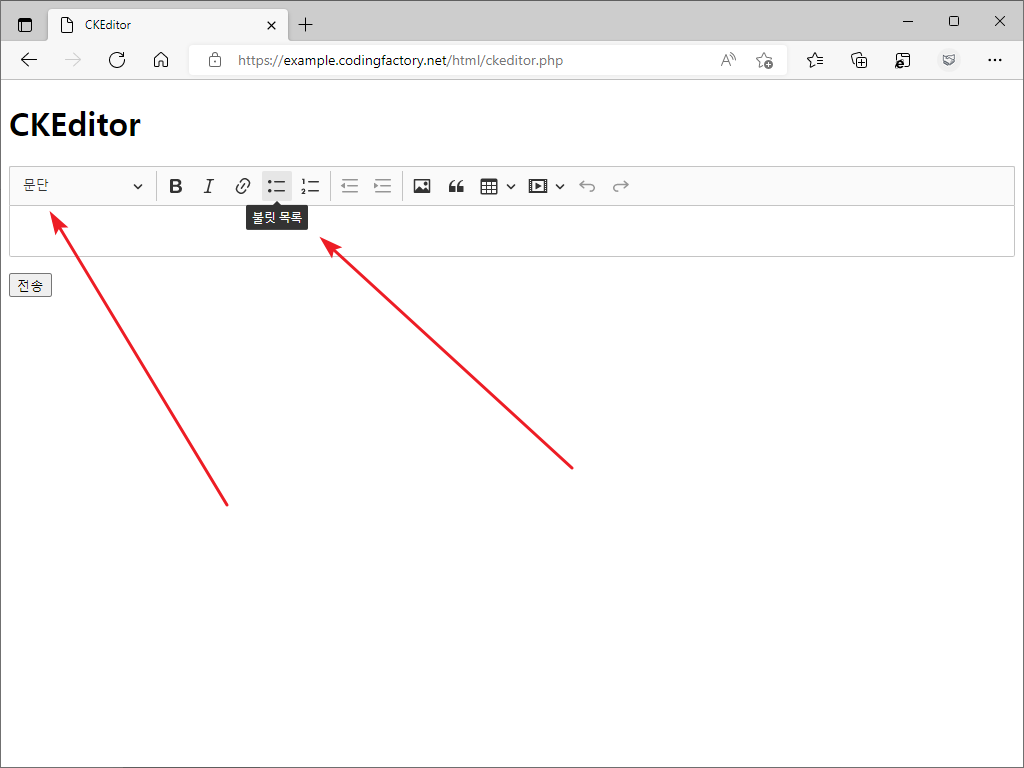Add this page to favorites

(x=764, y=61)
